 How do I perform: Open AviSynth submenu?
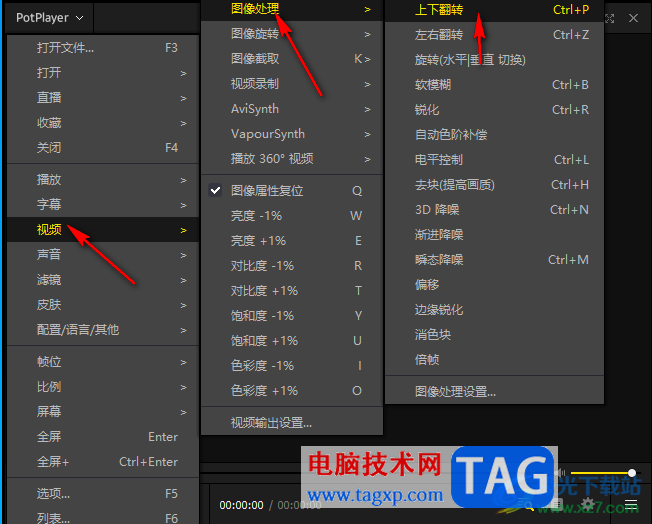tap(292, 109)
